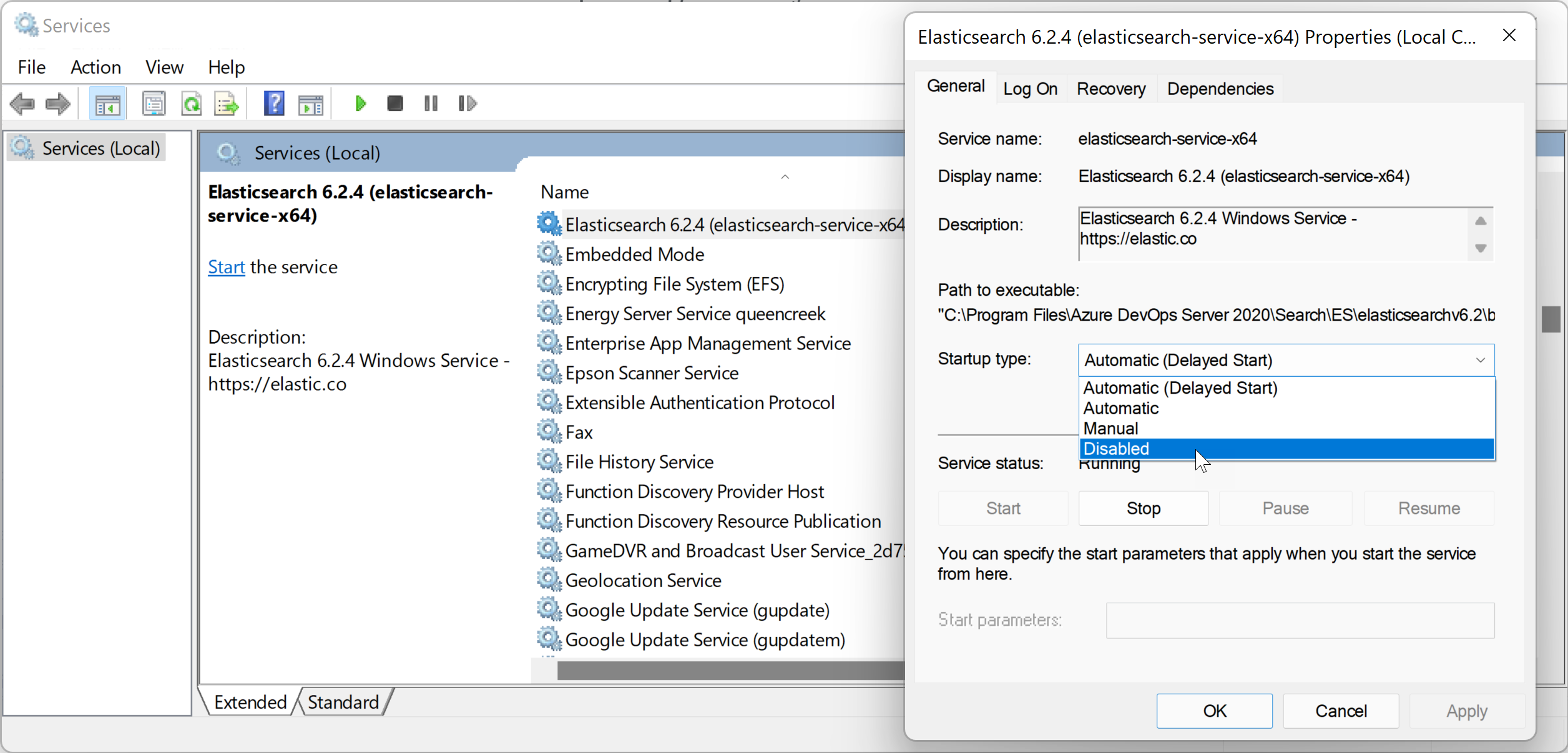Click the Export List toolbar icon

(x=226, y=104)
